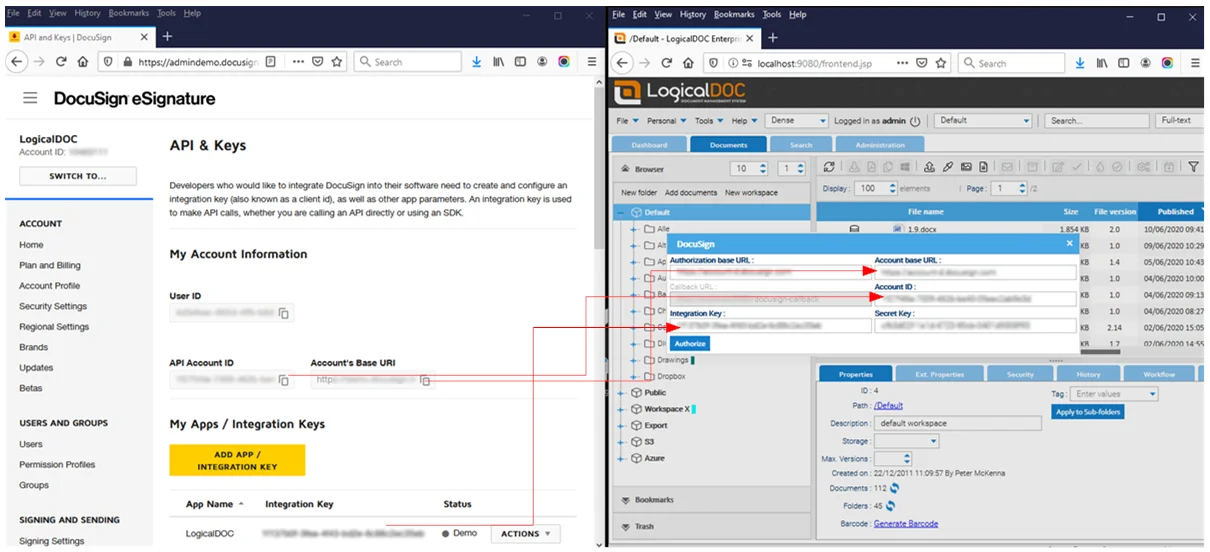Click the envelope email icon in documents toolbar

tap(1008, 167)
